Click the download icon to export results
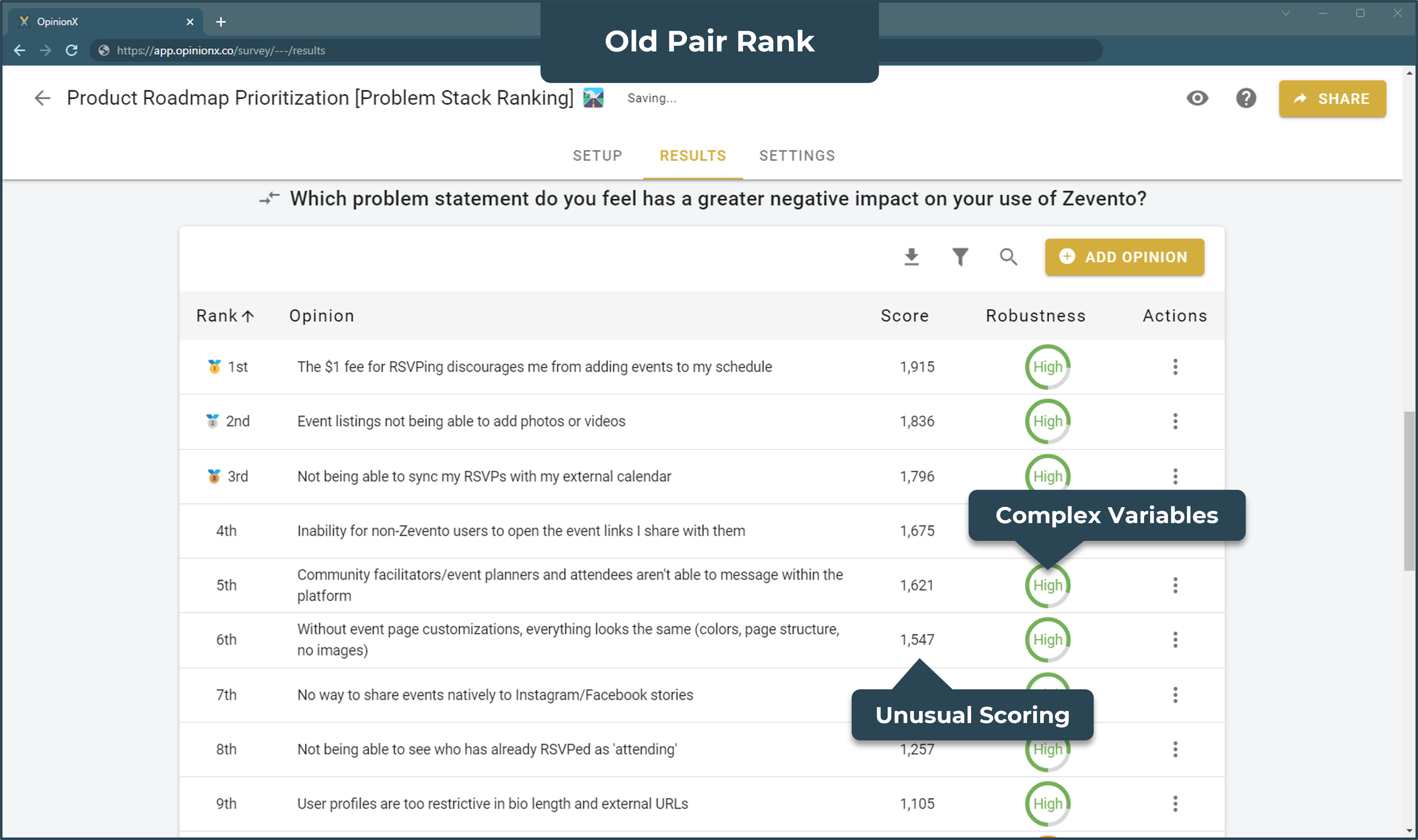 point(912,257)
